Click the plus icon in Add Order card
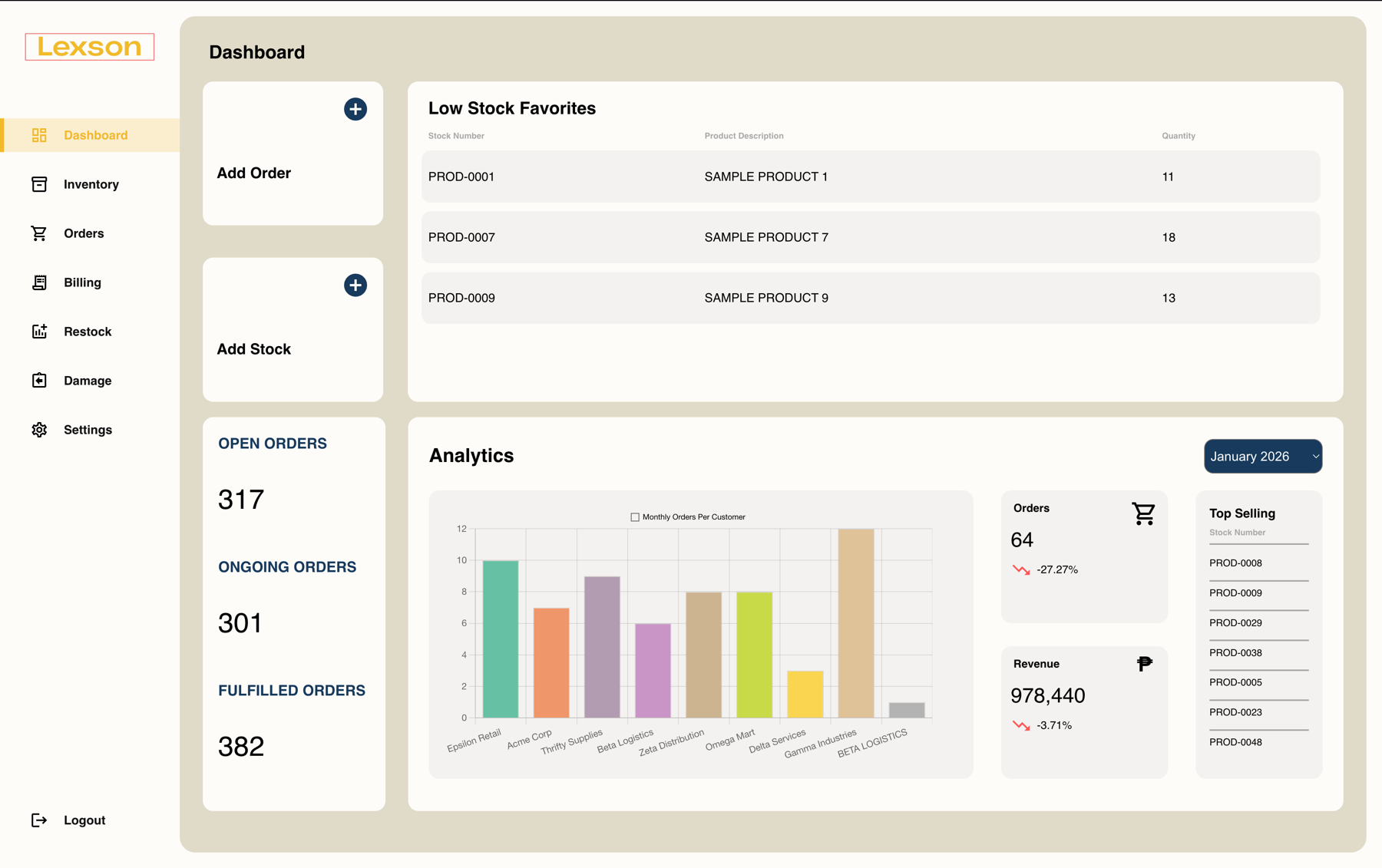 point(355,109)
